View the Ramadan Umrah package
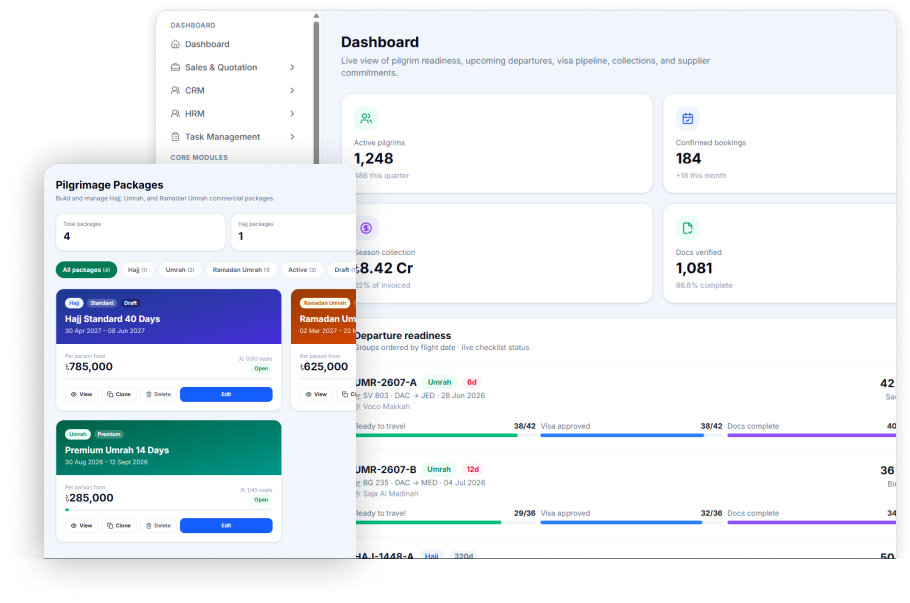This screenshot has height=603, width=910. (316, 395)
